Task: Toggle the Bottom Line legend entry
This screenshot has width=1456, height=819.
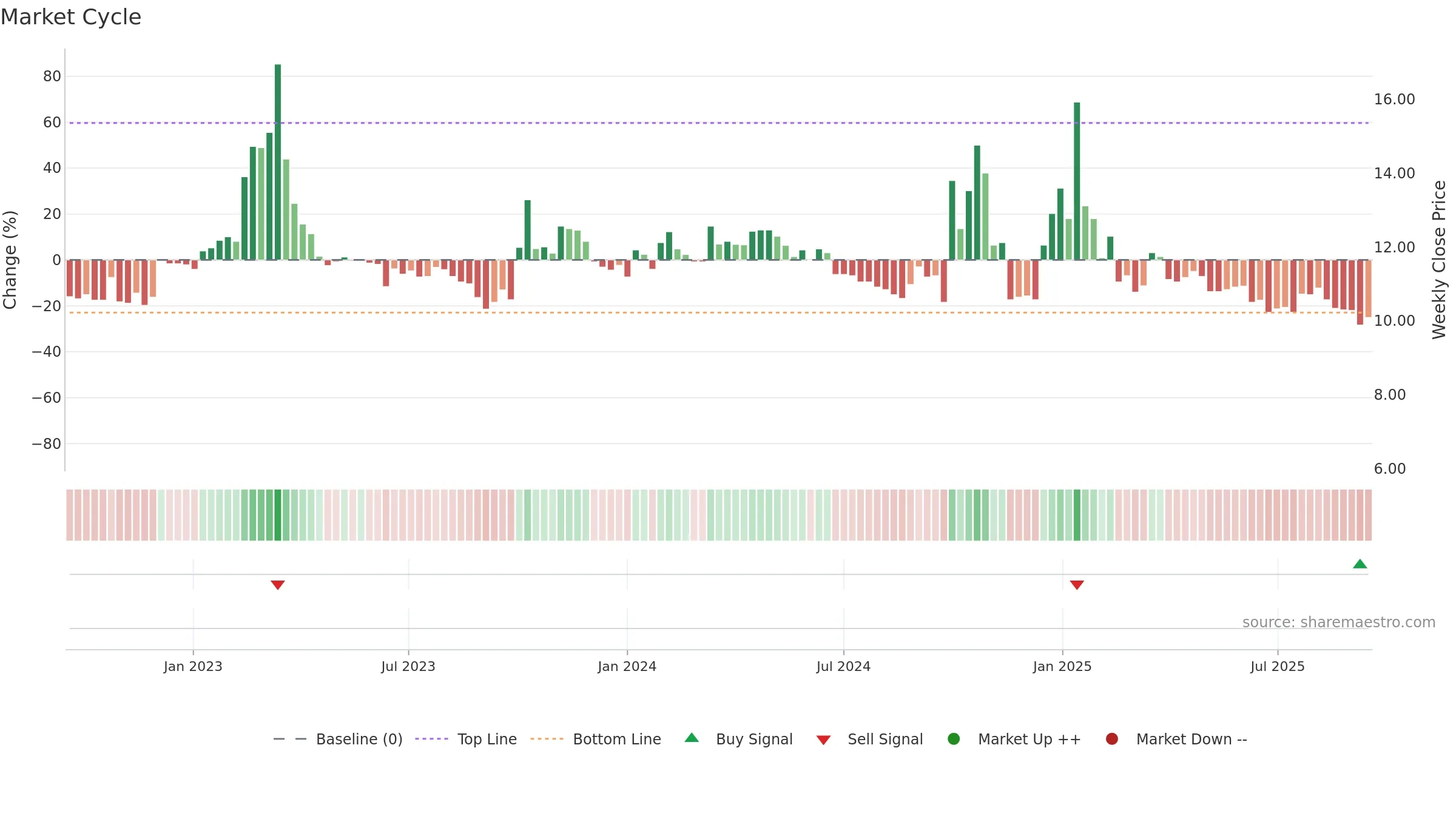Action: 596,739
